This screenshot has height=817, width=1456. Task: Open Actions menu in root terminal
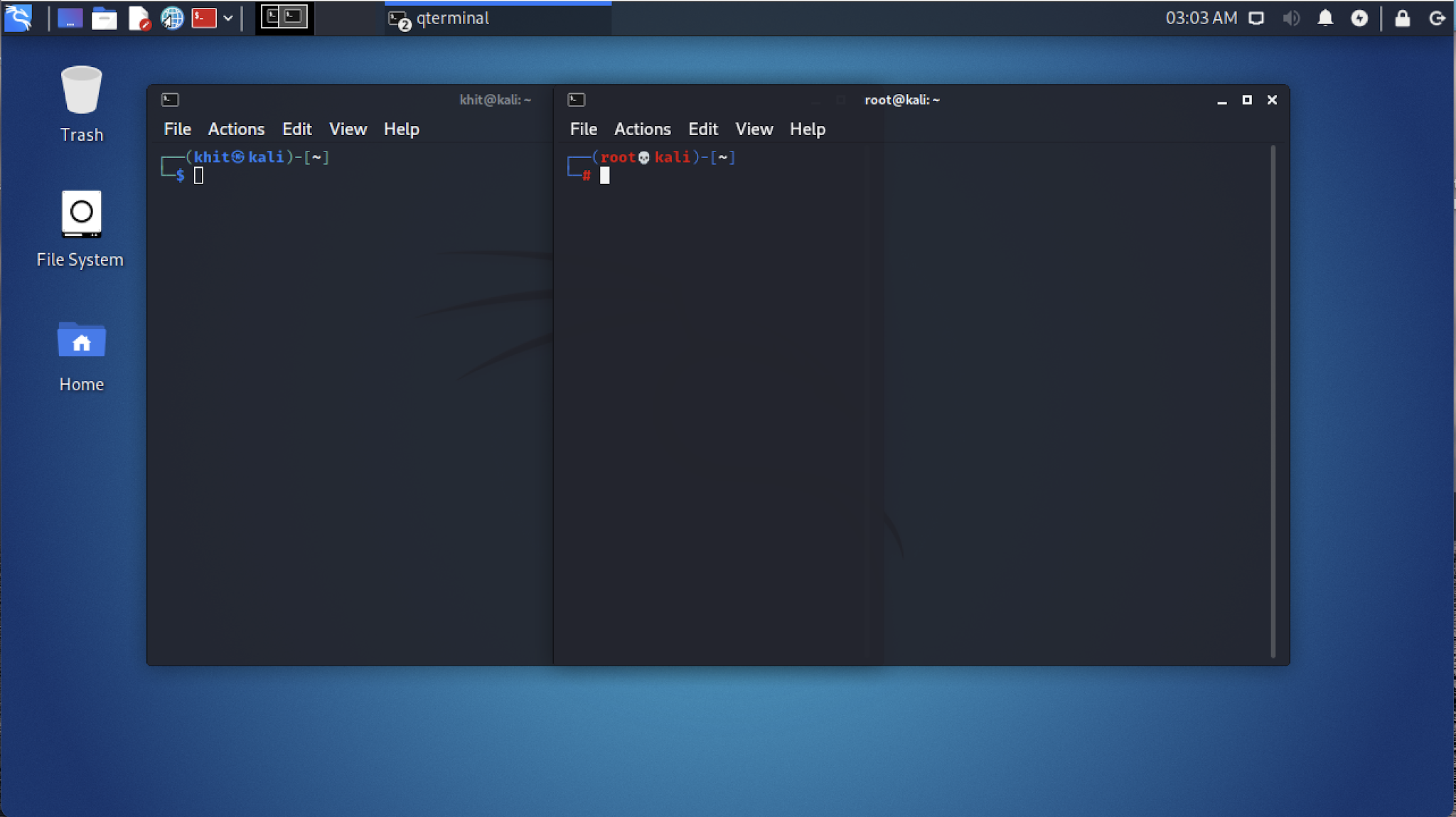642,129
